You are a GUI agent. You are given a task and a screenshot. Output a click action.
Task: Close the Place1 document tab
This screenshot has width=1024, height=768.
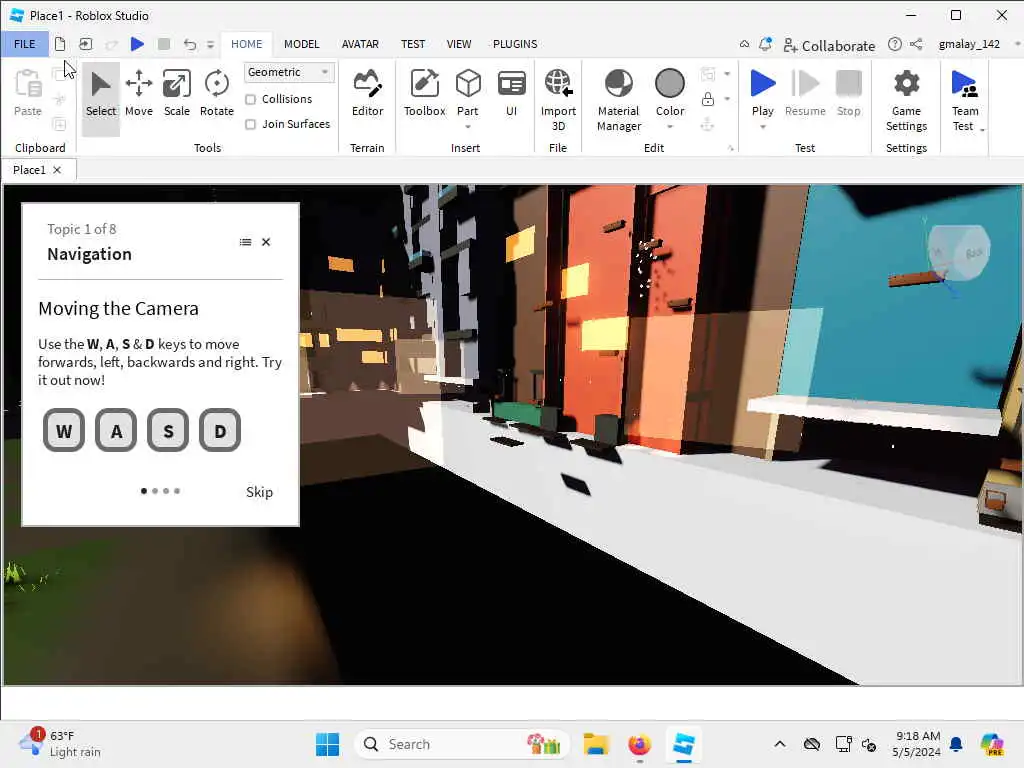coord(57,170)
